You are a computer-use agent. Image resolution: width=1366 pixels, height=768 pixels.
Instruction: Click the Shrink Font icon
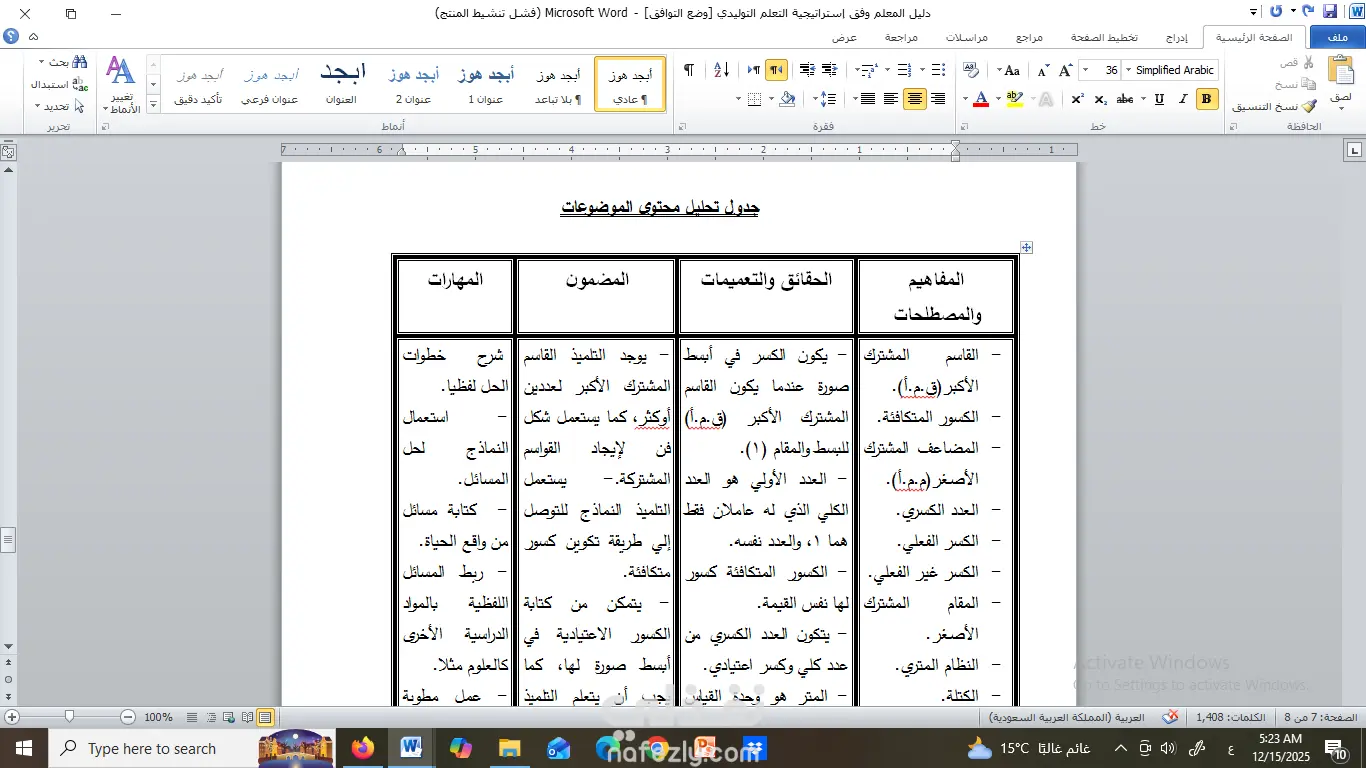tap(1043, 70)
